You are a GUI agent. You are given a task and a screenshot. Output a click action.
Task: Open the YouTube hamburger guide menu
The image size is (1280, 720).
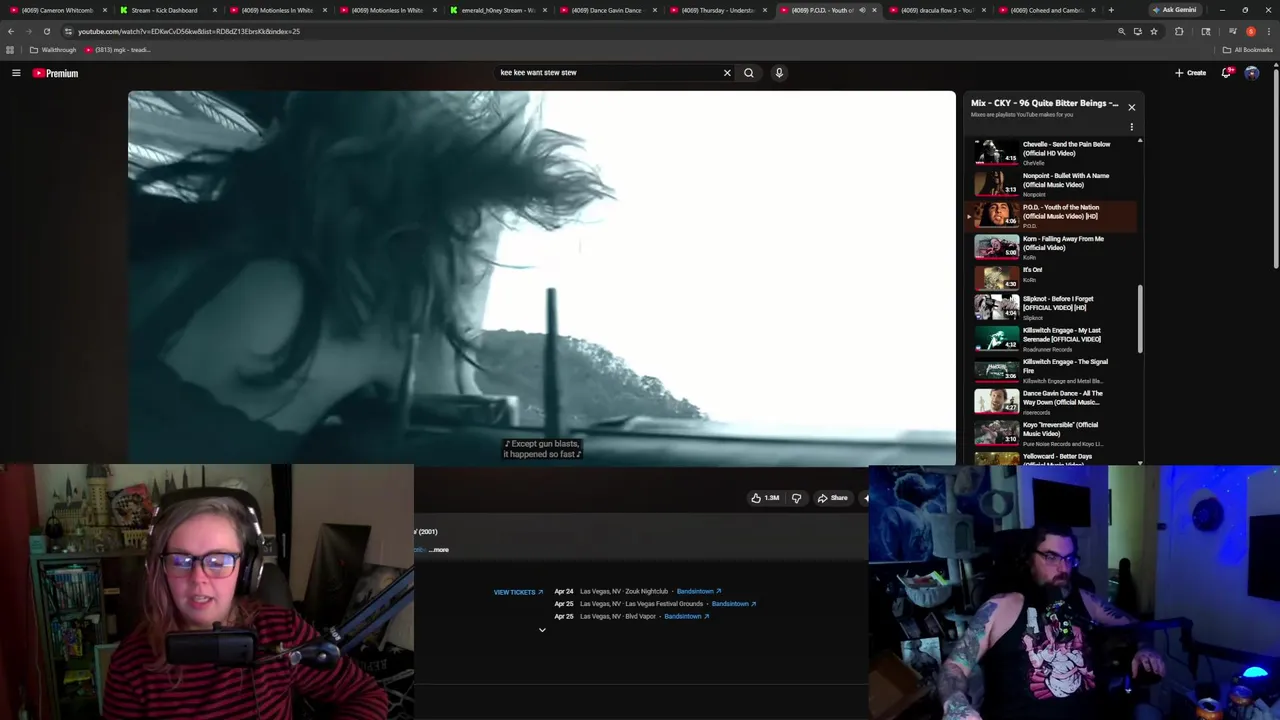pos(16,73)
